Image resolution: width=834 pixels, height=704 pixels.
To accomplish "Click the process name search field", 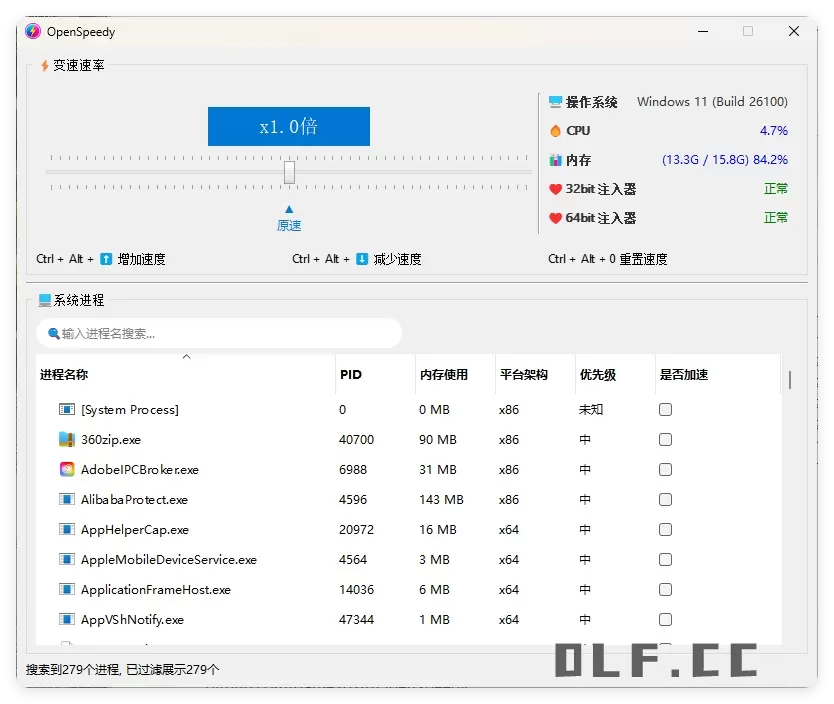I will pyautogui.click(x=220, y=332).
